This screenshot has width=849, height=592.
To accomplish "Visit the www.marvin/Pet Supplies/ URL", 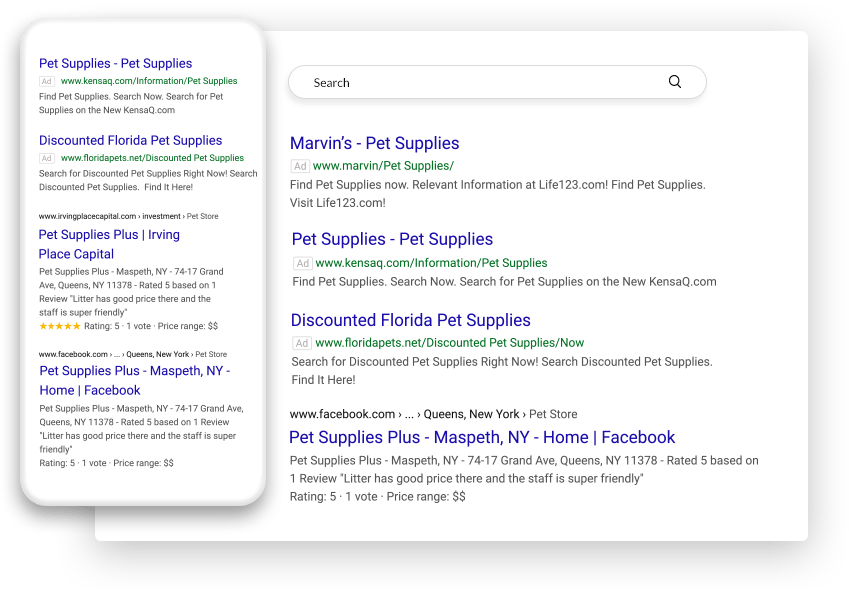I will [383, 166].
